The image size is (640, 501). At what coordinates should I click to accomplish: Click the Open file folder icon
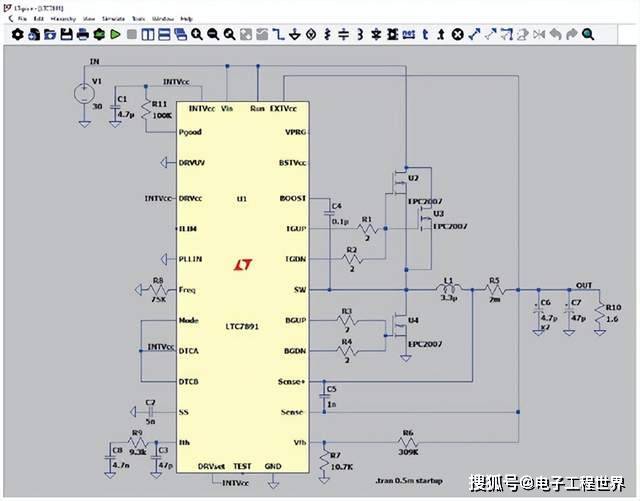coord(50,34)
